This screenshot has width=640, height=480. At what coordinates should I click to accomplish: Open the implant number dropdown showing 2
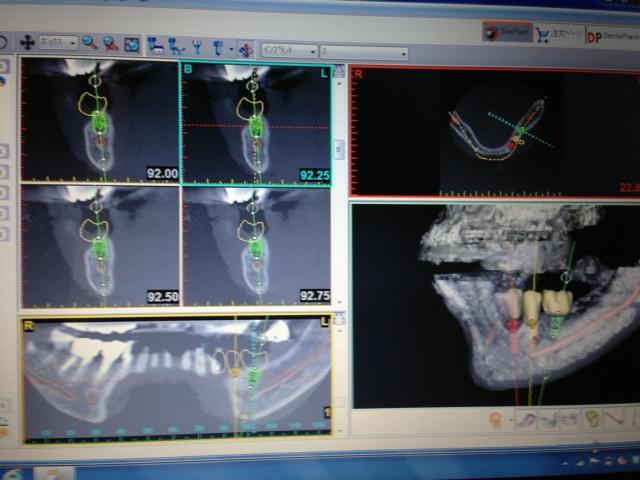pos(364,52)
